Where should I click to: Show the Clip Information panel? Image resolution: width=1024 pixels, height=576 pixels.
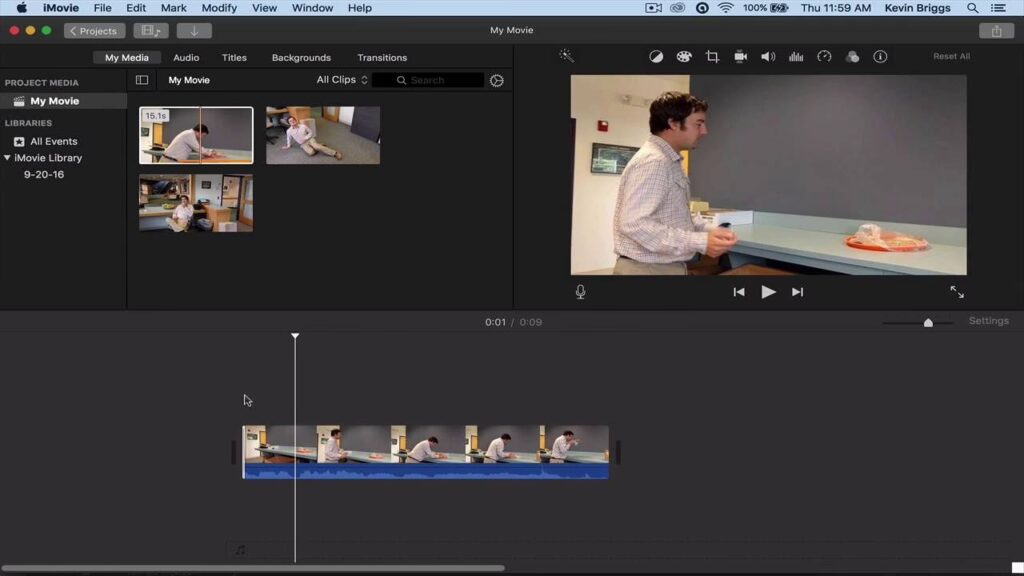[880, 57]
